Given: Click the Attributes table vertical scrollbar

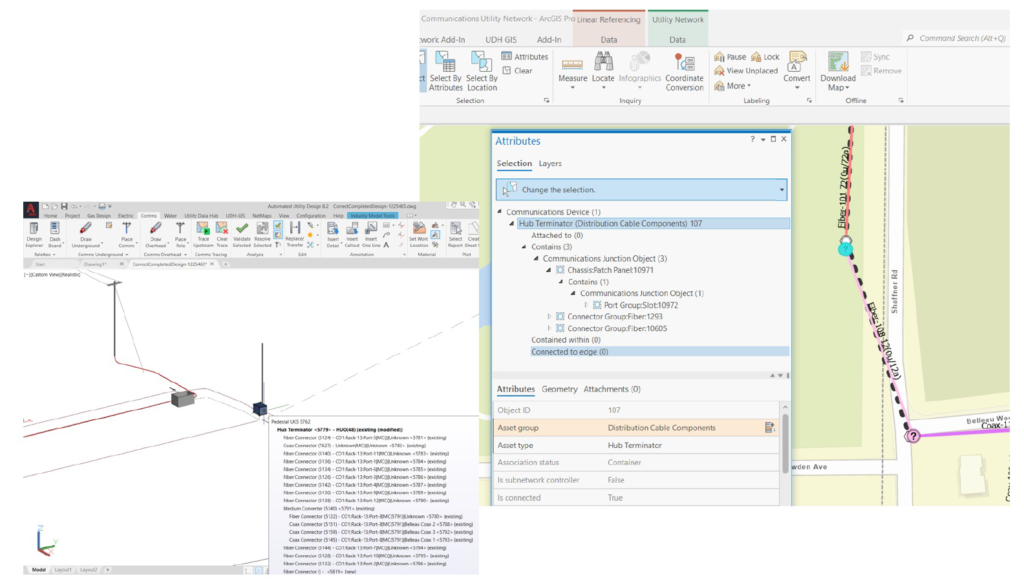Looking at the screenshot, I should pos(784,444).
